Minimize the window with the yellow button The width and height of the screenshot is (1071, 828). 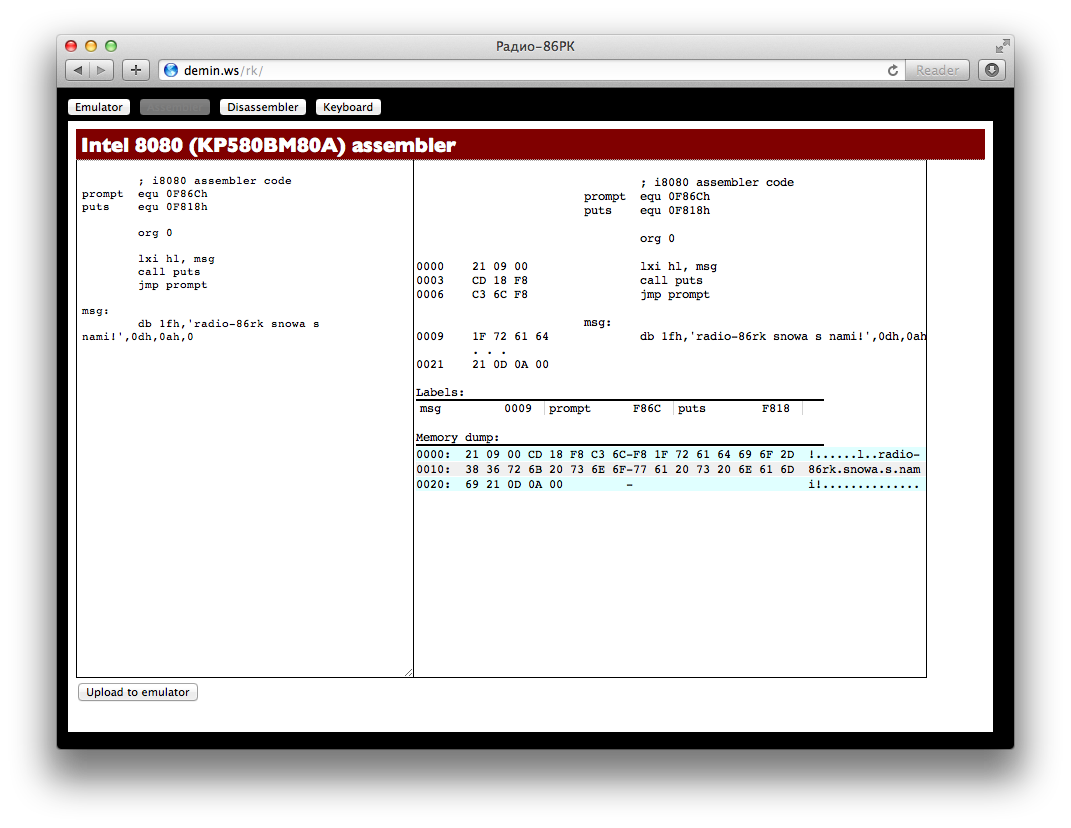pyautogui.click(x=91, y=46)
